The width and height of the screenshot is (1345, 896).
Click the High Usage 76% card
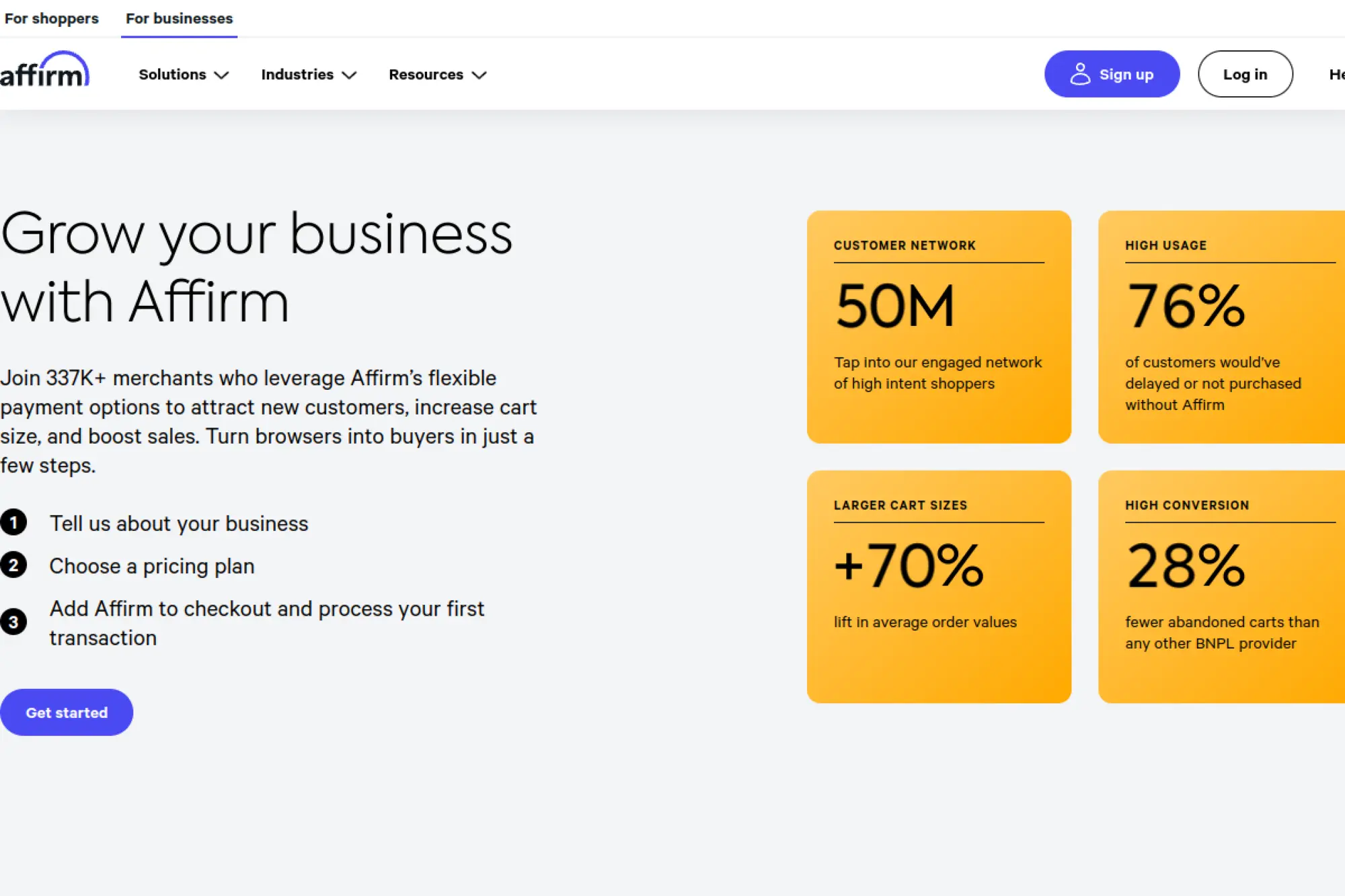(1221, 327)
